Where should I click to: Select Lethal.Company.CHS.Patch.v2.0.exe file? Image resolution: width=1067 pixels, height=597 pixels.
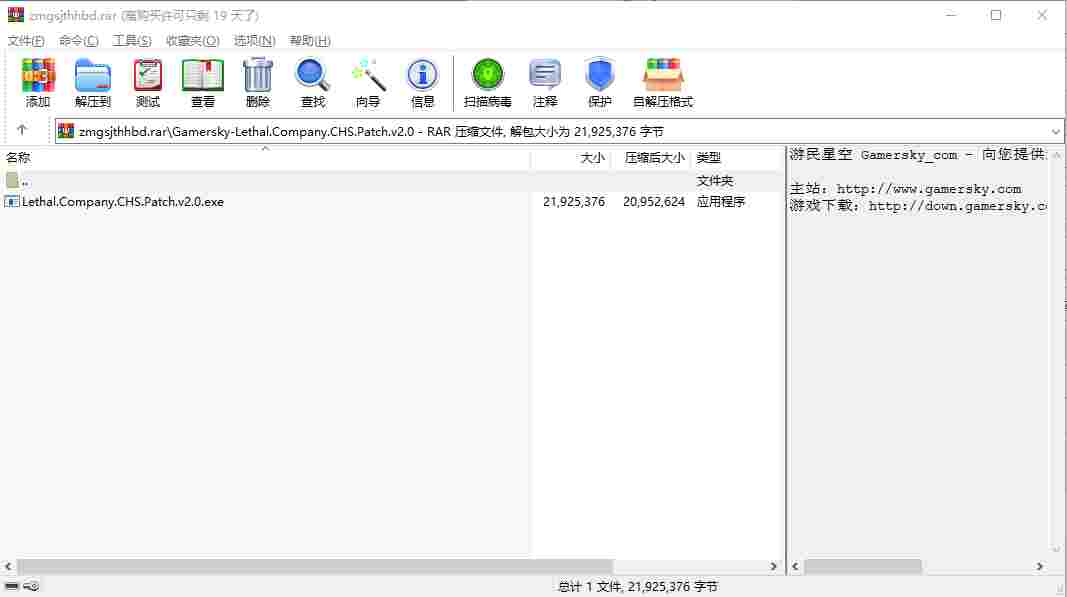[122, 201]
